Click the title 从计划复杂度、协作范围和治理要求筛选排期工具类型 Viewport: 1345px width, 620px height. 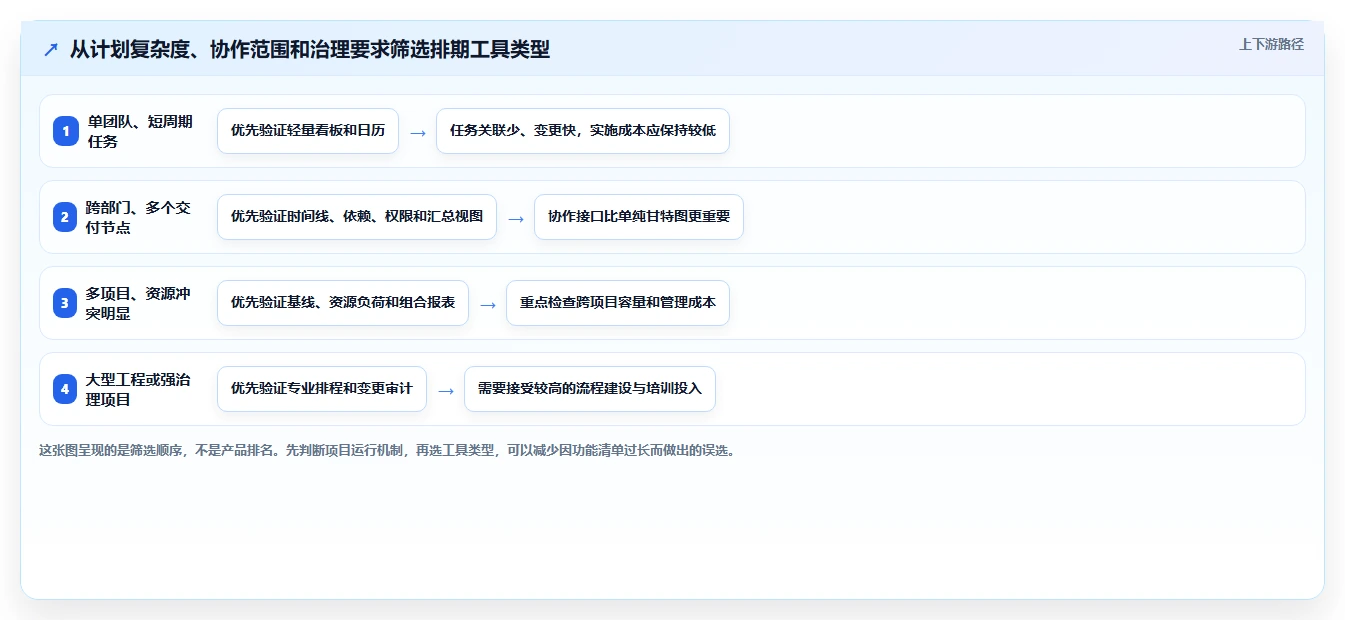click(x=310, y=49)
